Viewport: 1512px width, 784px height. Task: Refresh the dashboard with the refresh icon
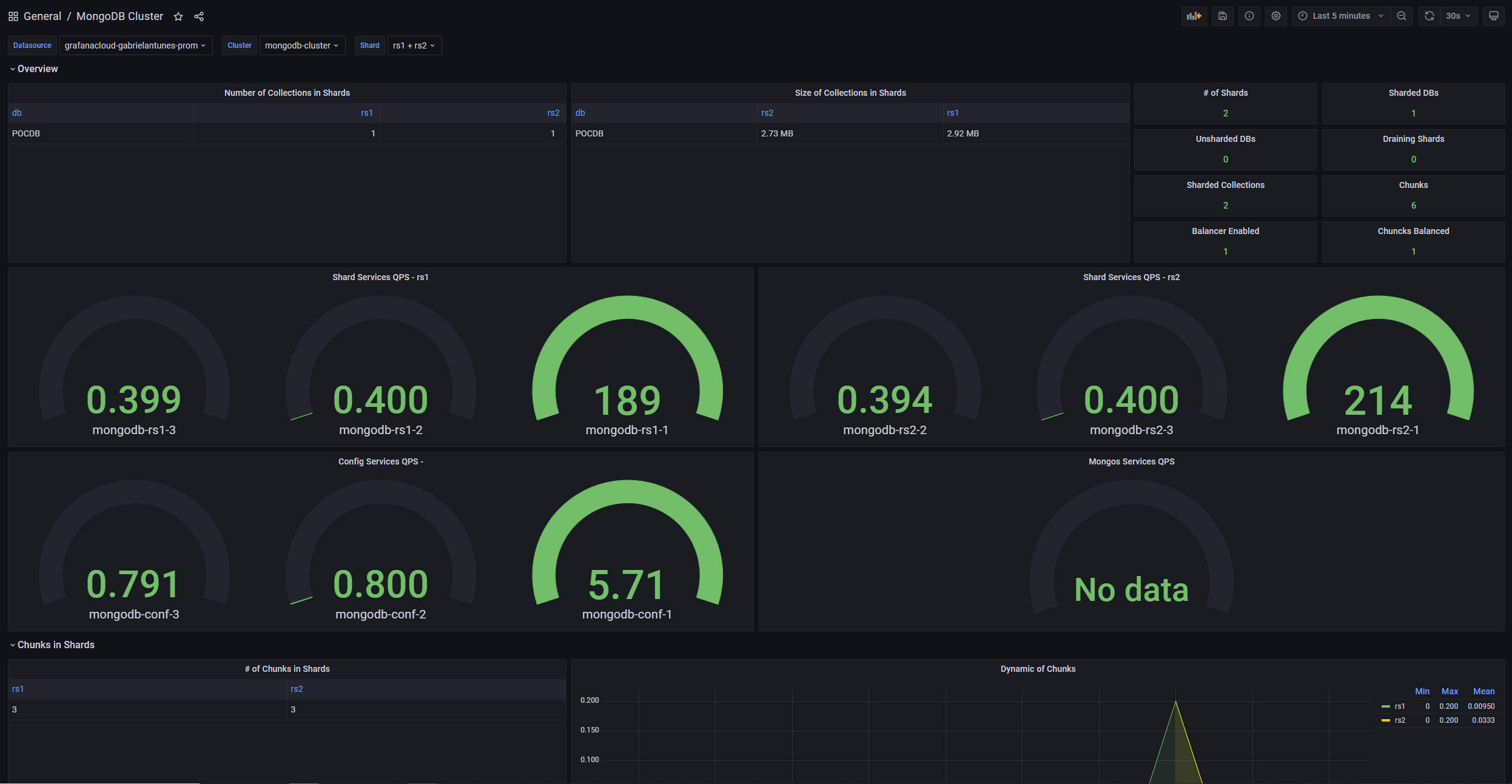(x=1429, y=16)
